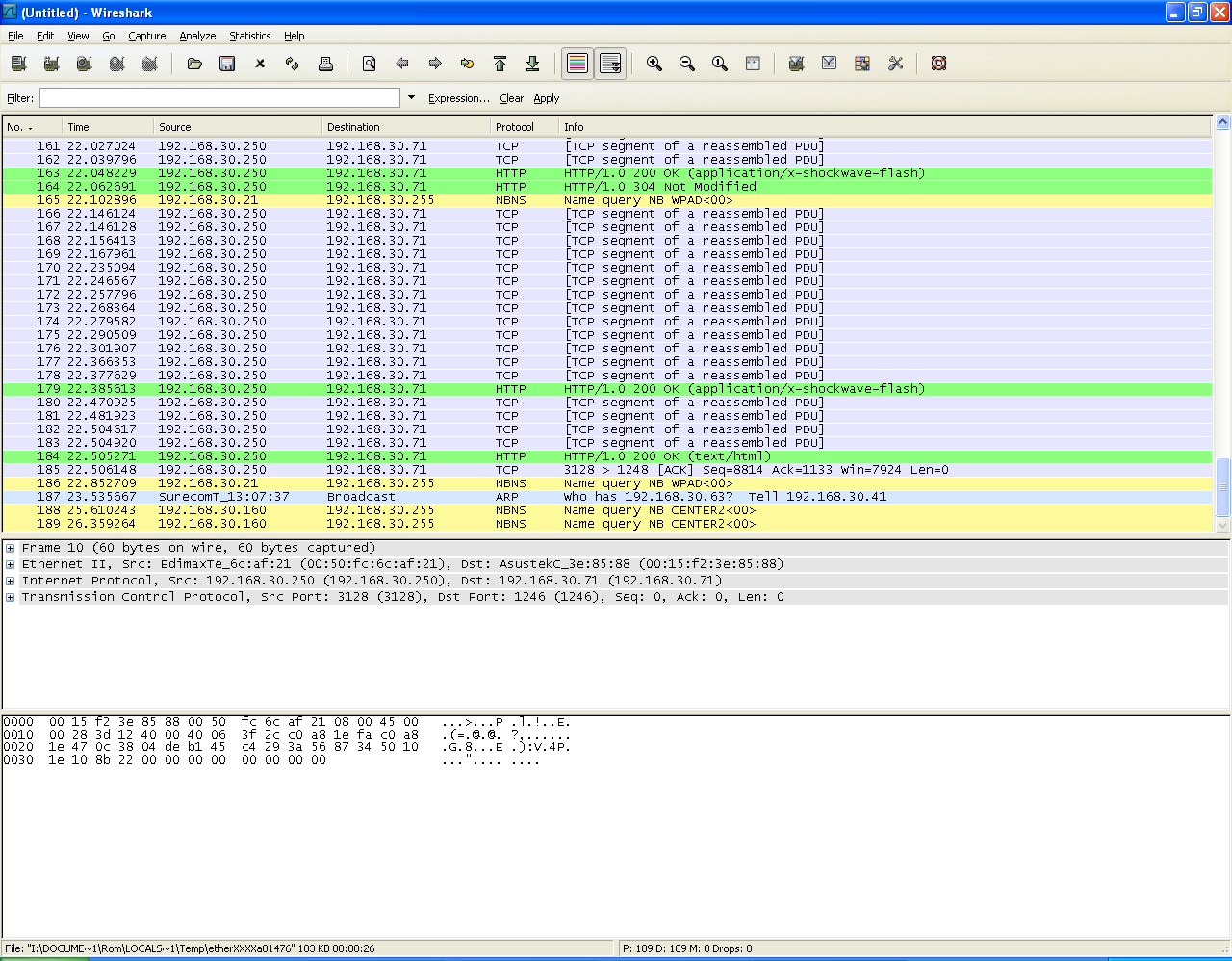
Task: Click packet list scrollbar down arrow
Action: click(x=1223, y=526)
